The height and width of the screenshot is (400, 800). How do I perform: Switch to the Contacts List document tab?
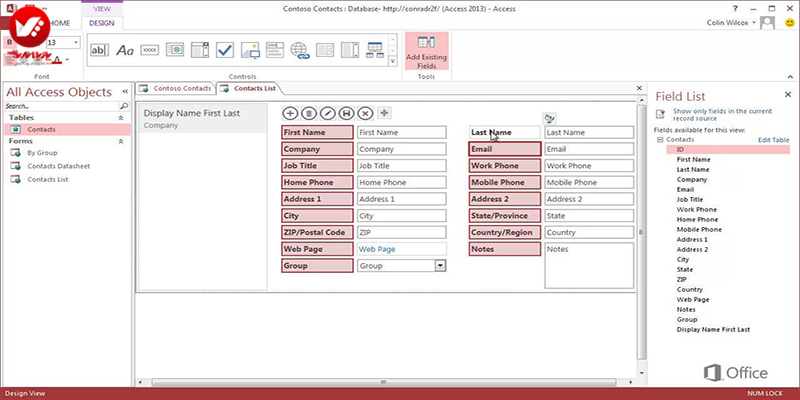coord(248,88)
